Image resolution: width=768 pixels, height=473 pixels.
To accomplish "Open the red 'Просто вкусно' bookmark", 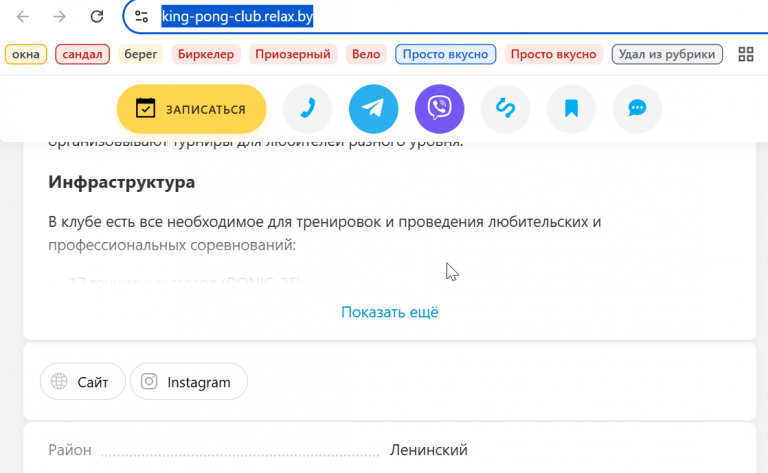I will [x=553, y=54].
